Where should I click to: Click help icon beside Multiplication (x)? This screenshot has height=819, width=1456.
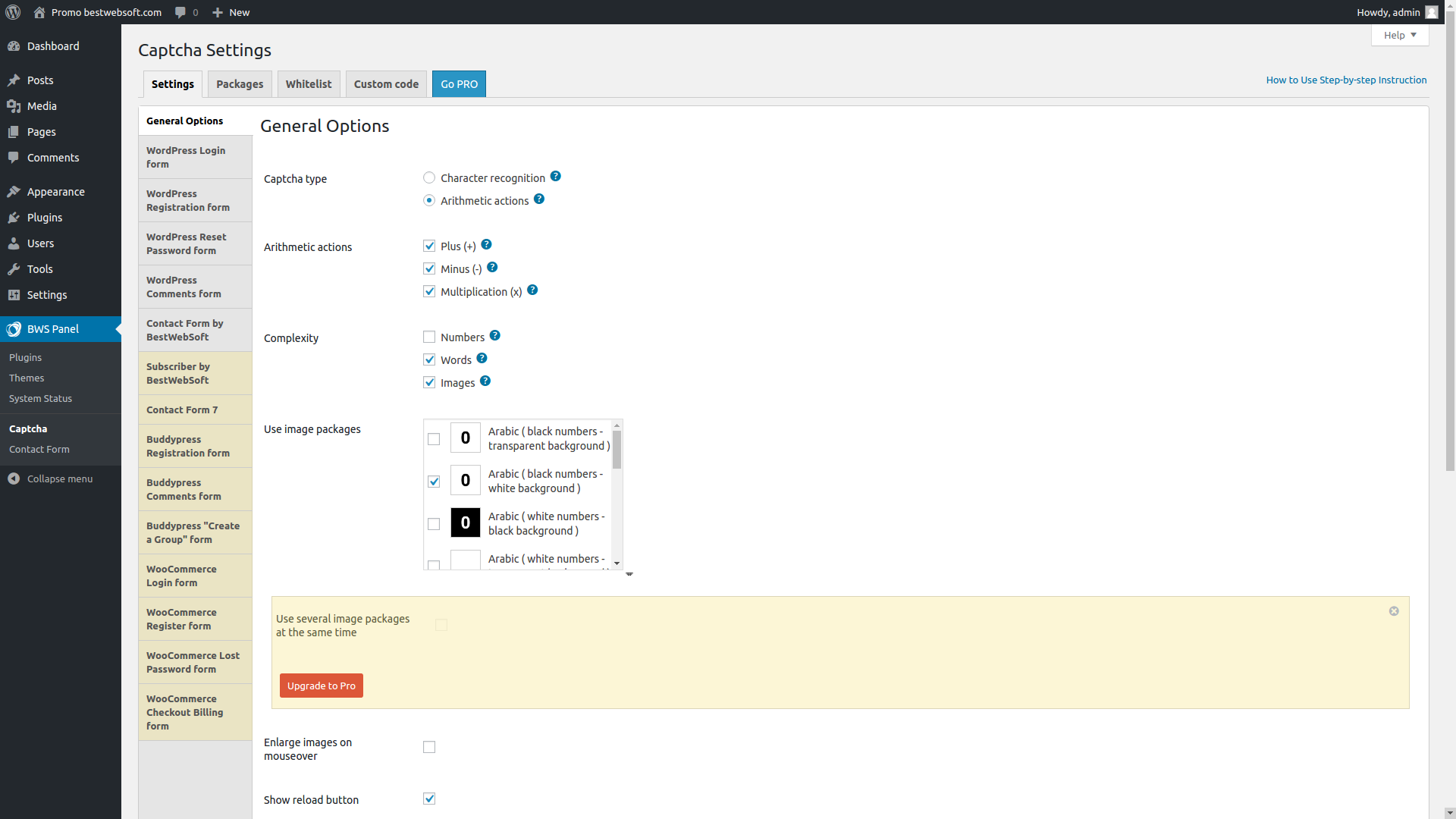[x=532, y=290]
